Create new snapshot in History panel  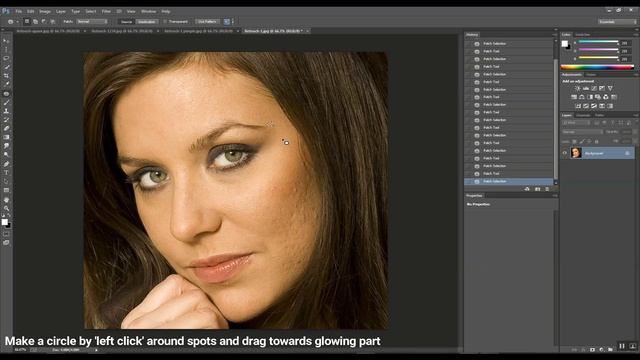(x=537, y=189)
